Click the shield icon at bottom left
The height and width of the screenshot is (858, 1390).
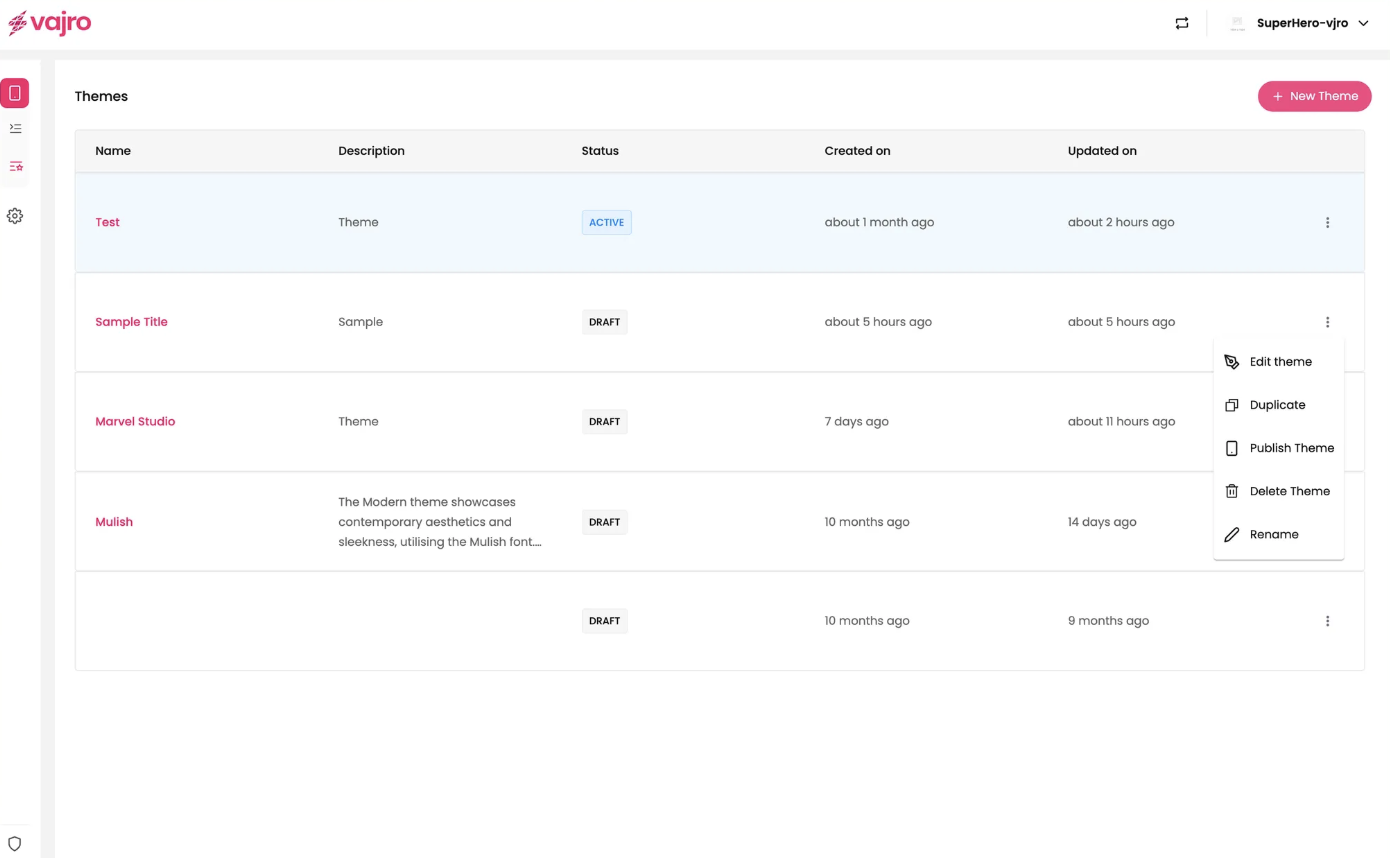(x=15, y=843)
